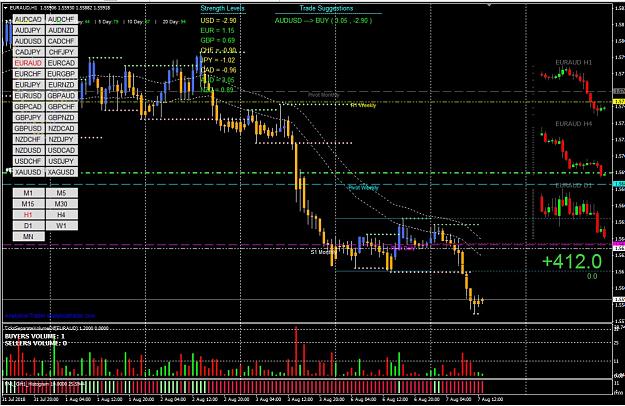The height and width of the screenshot is (406, 625).
Task: Click the R1 Weekly level label
Action: coord(363,106)
